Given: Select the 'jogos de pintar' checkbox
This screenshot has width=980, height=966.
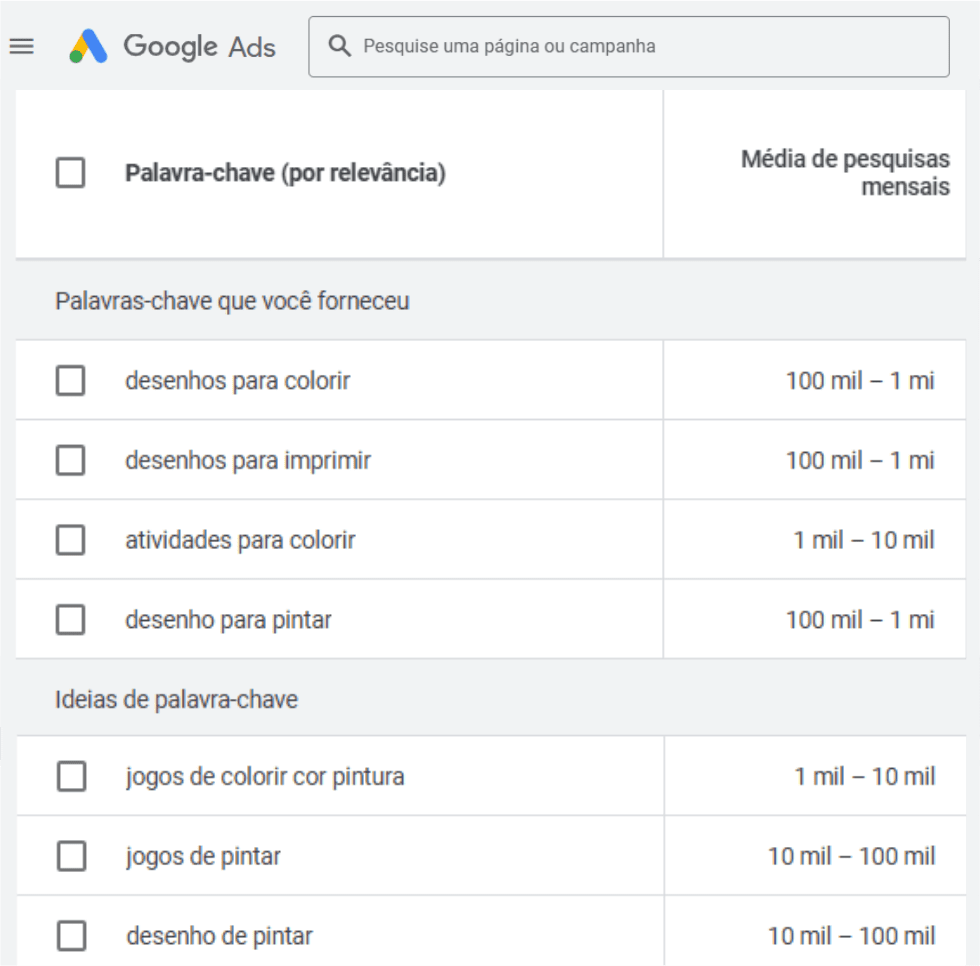Looking at the screenshot, I should click(x=71, y=857).
